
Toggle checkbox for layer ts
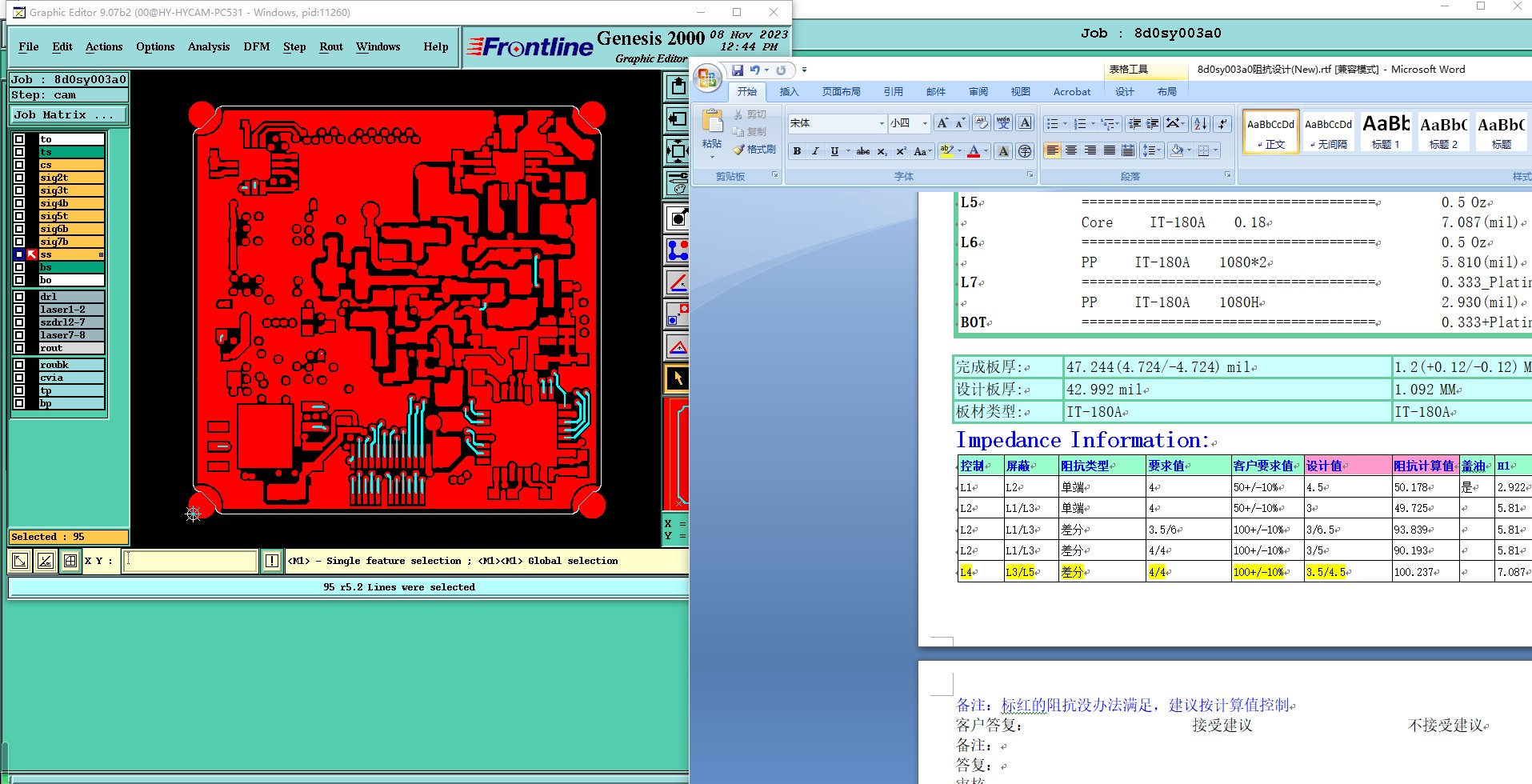[x=19, y=152]
